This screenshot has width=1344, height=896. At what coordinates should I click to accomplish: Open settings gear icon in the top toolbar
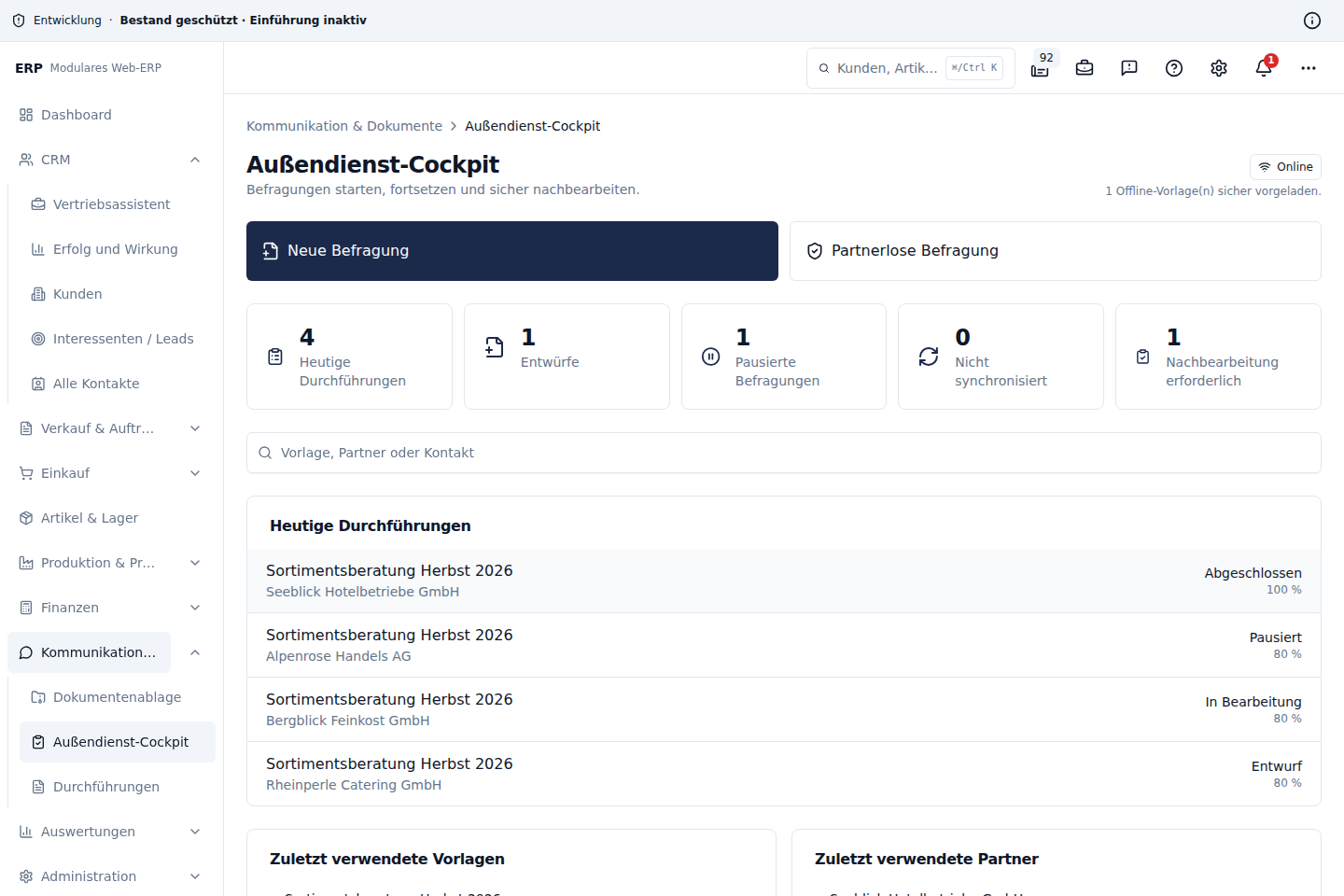pyautogui.click(x=1219, y=68)
